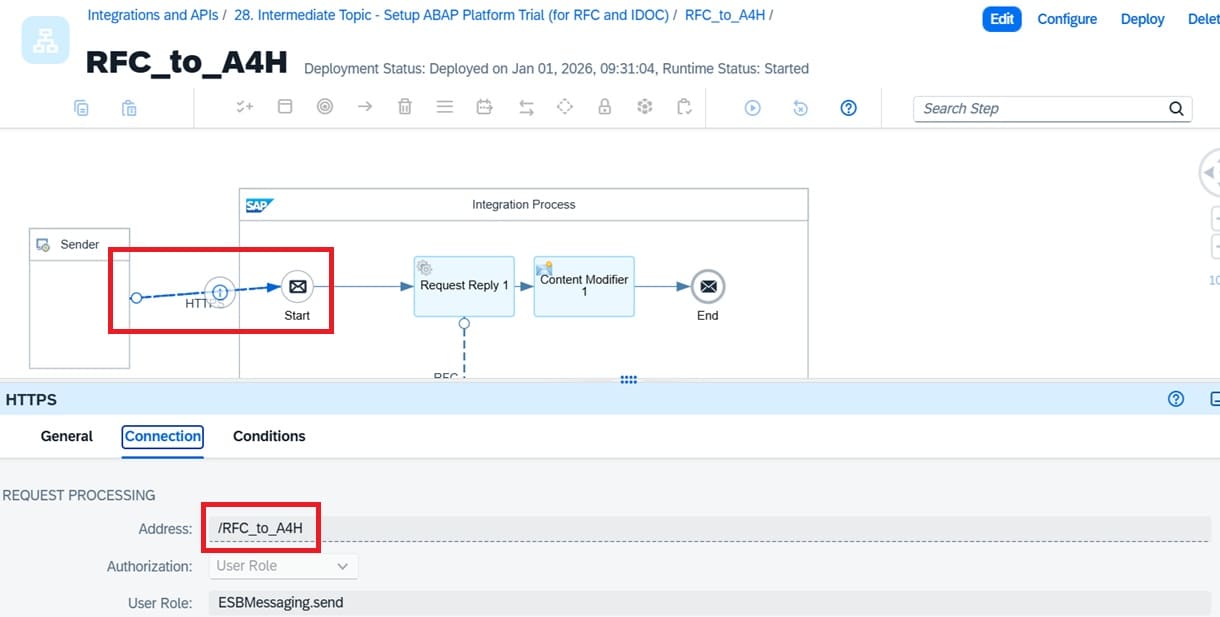
Task: Click the help question mark in toolbar
Action: click(848, 108)
